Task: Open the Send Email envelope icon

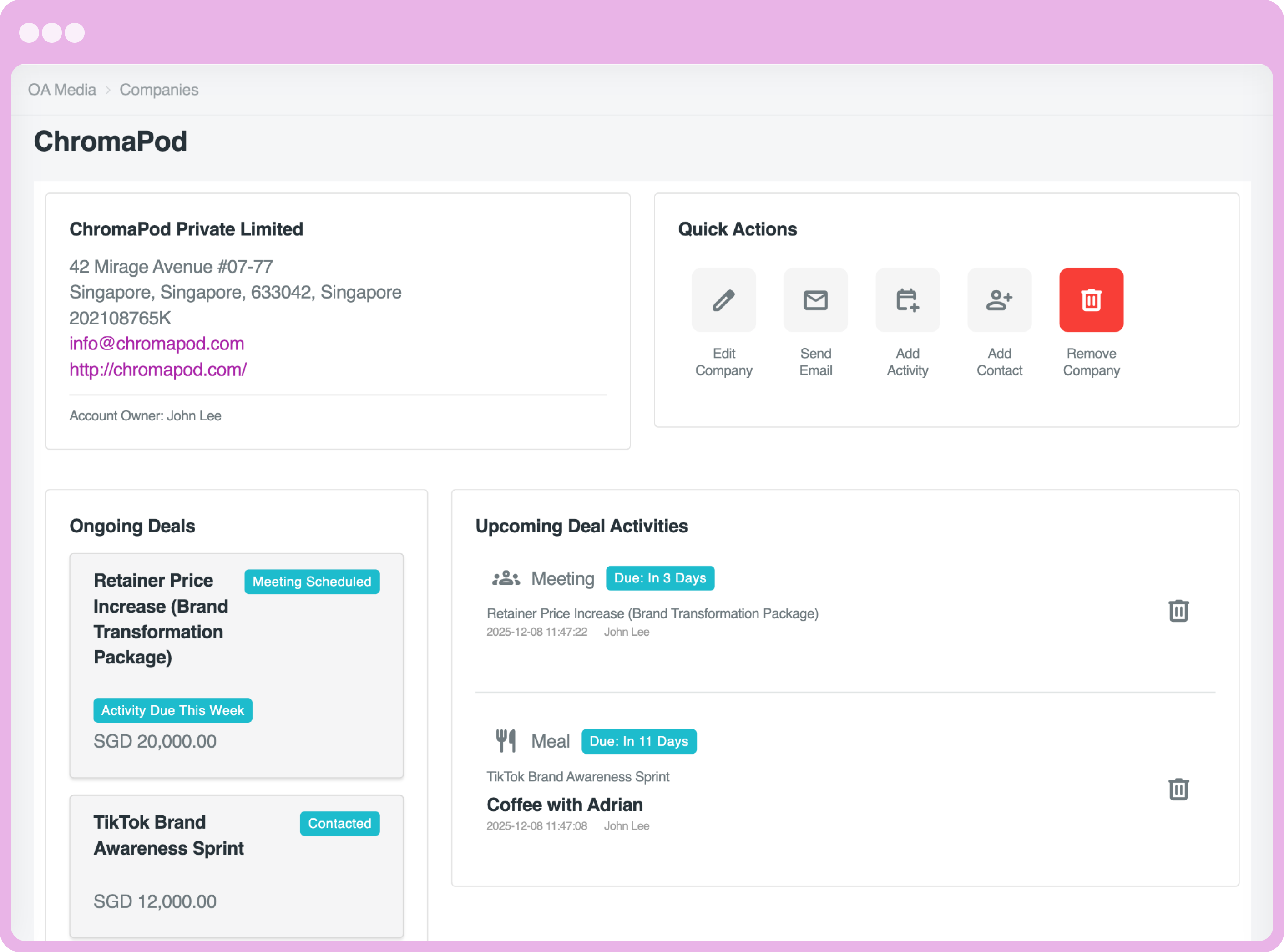Action: 816,299
